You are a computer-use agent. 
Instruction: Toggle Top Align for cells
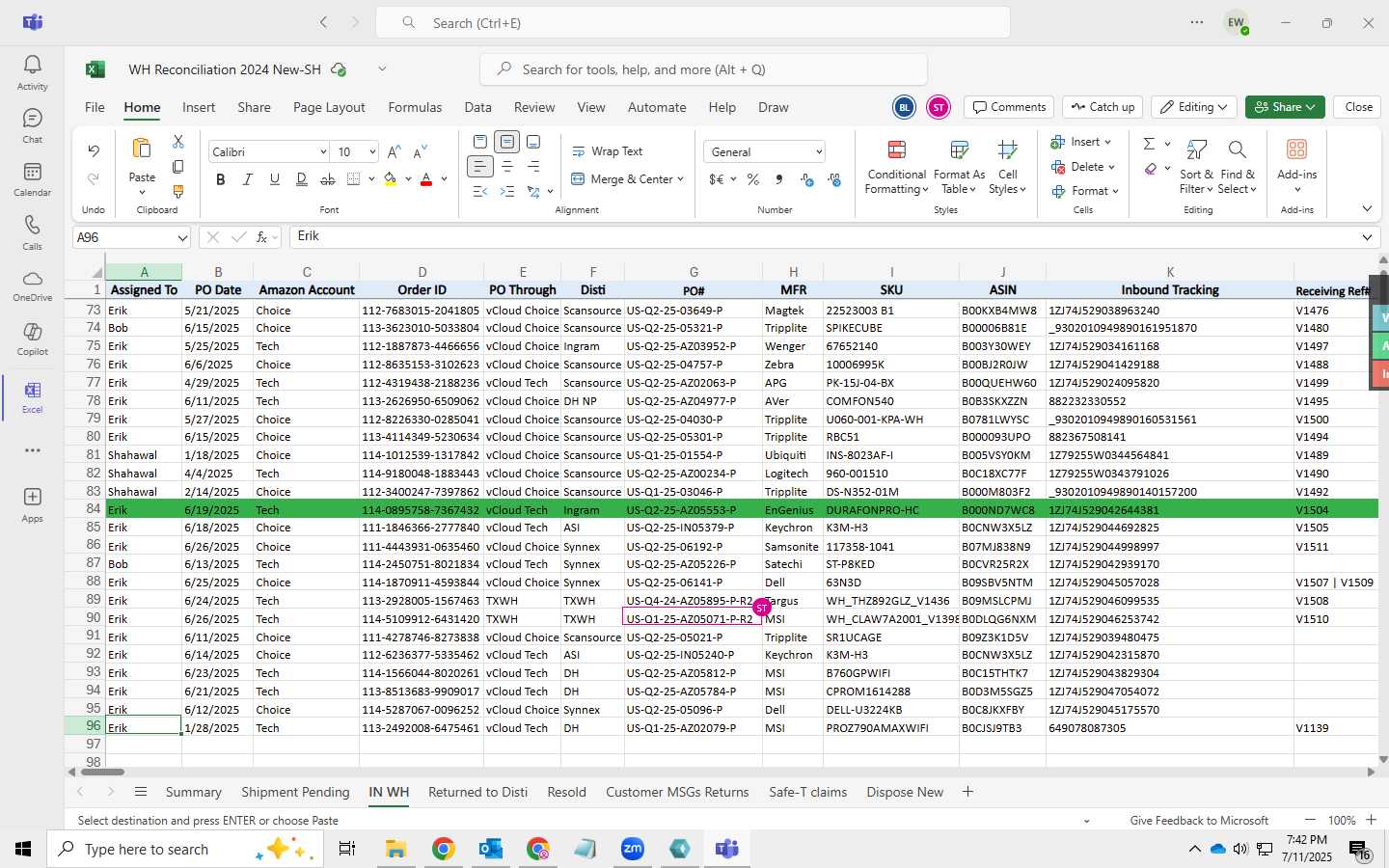(x=480, y=142)
